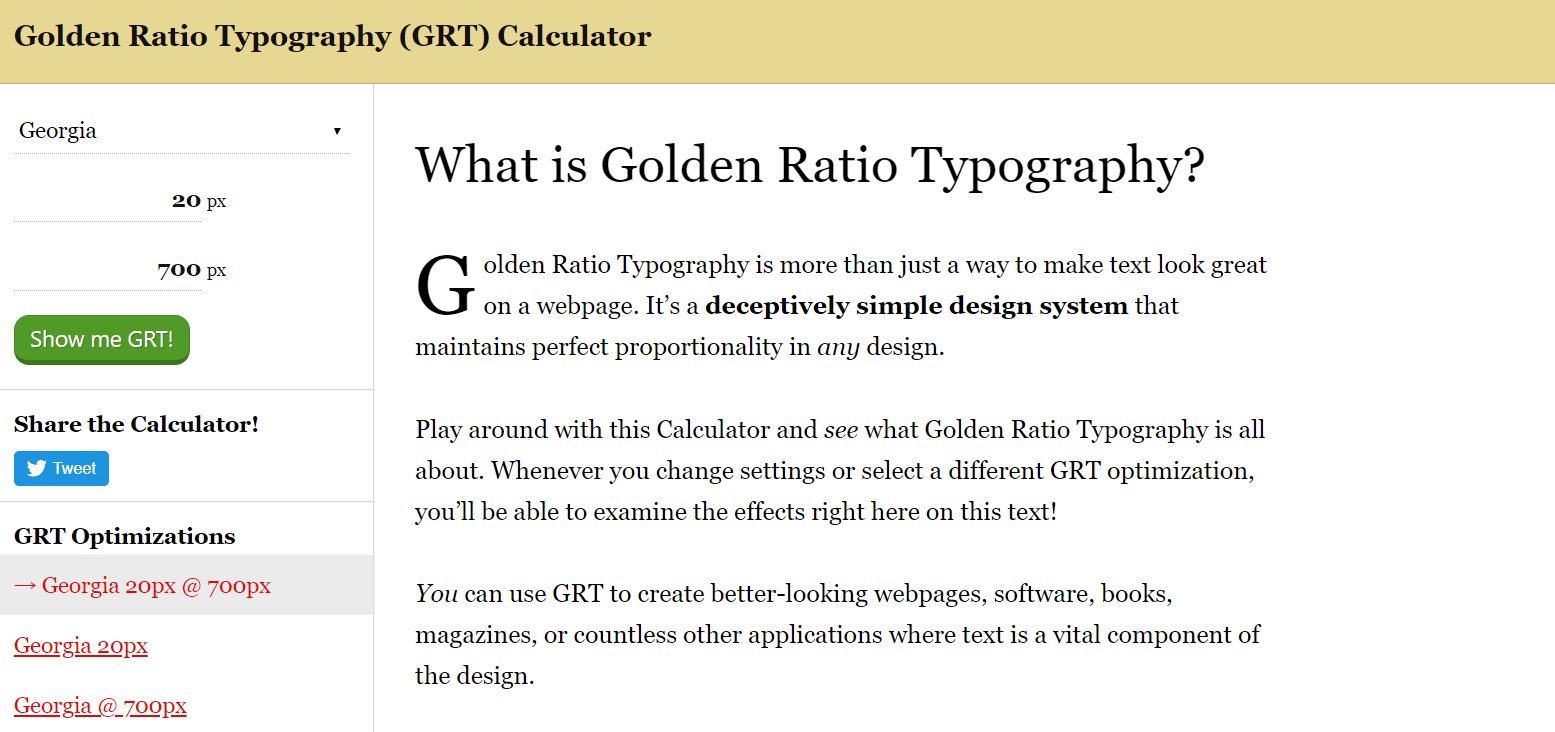Click the italic word any
This screenshot has width=1555, height=732.
click(x=838, y=348)
